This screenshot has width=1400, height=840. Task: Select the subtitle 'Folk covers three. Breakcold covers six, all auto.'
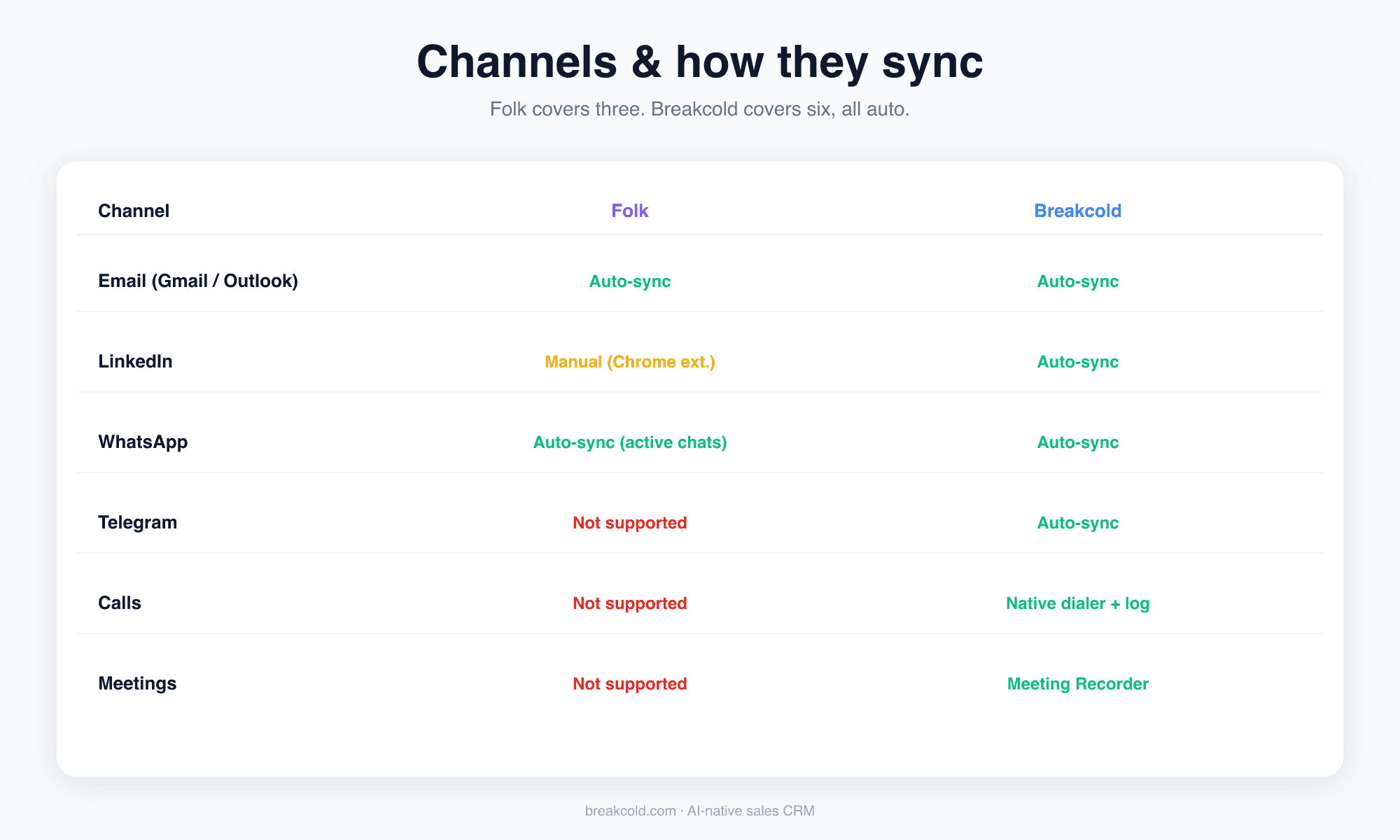coord(700,109)
